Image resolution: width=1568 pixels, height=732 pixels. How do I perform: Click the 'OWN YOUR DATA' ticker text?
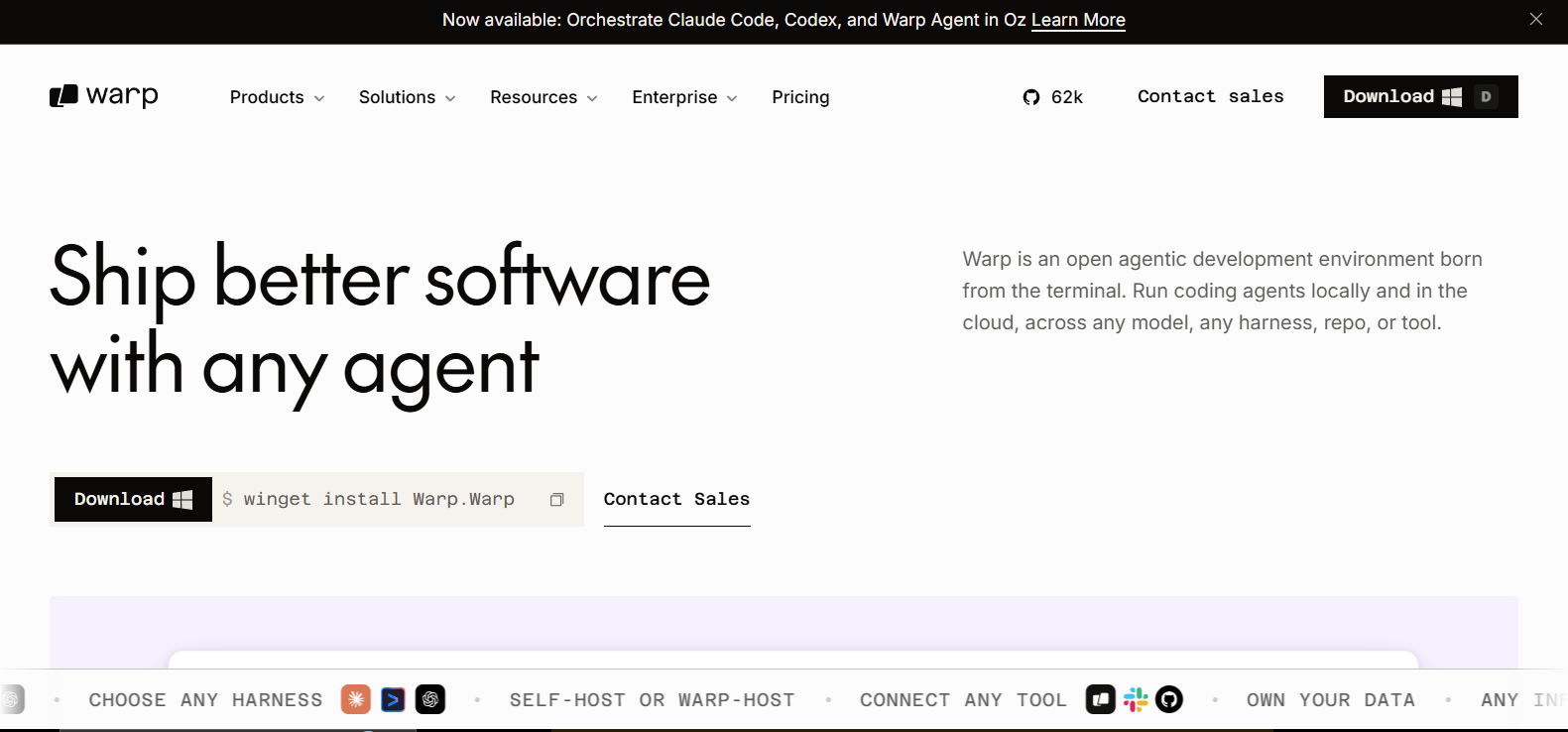(1330, 700)
